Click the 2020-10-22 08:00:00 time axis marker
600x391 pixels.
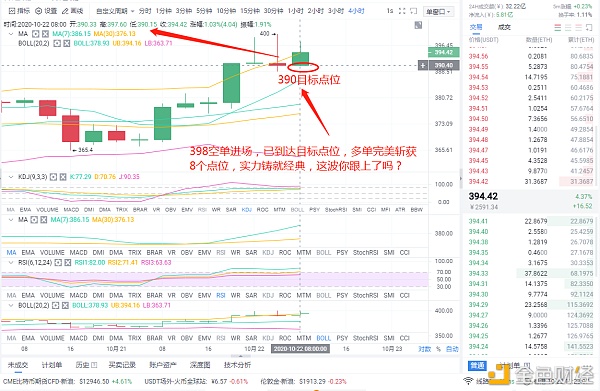click(300, 349)
